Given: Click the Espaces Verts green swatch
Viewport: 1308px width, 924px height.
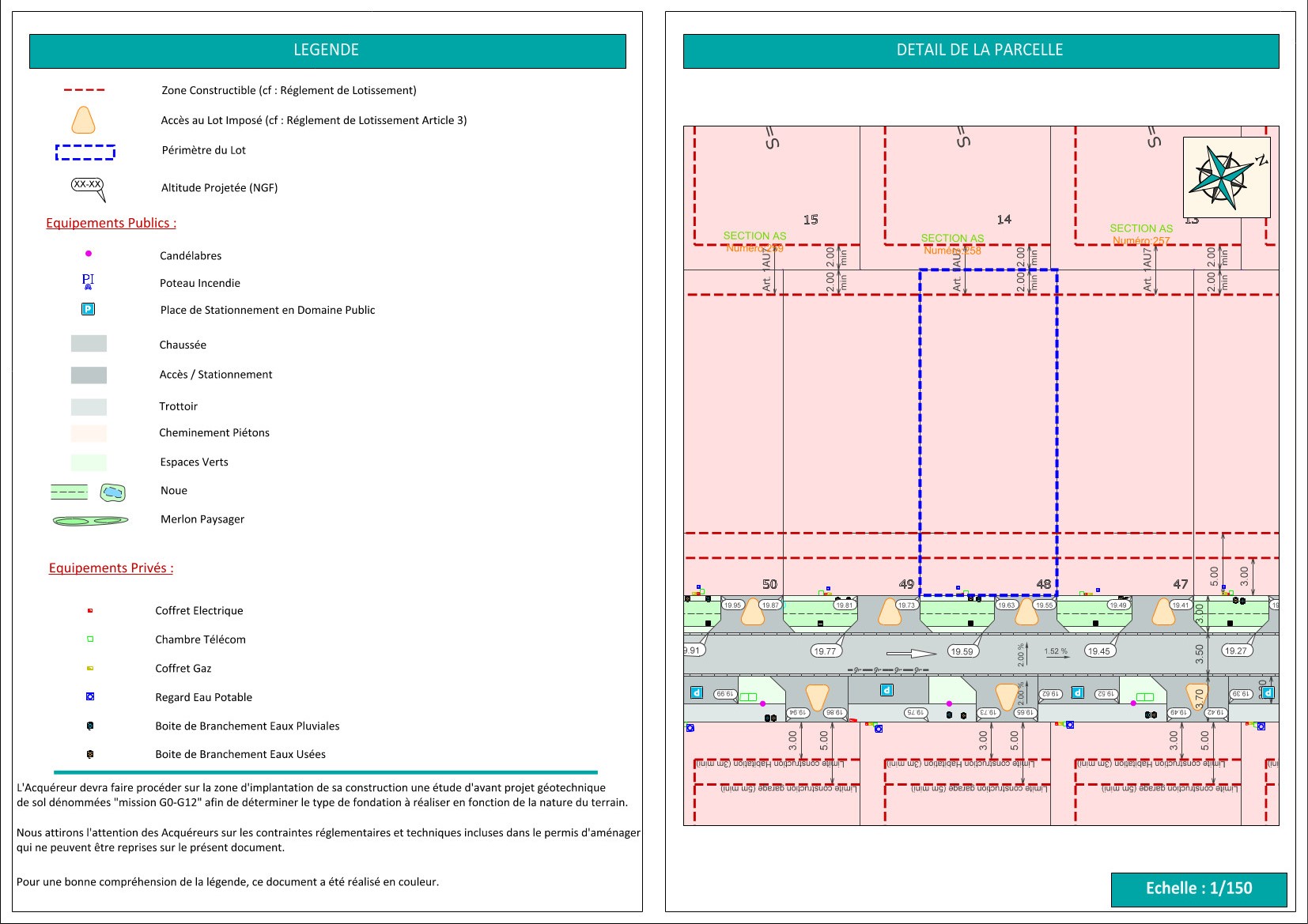Looking at the screenshot, I should pyautogui.click(x=89, y=462).
